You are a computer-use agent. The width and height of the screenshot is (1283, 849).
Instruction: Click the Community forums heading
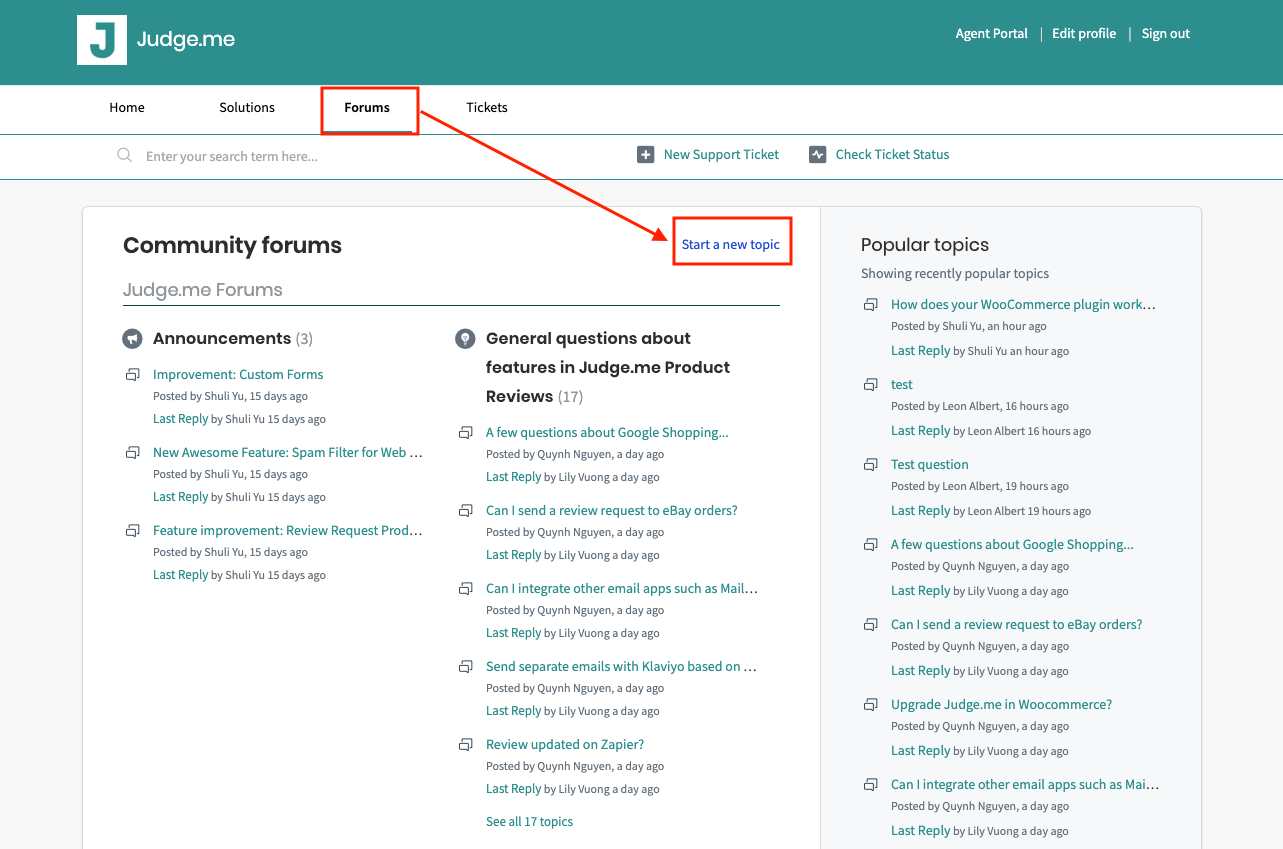[x=232, y=246]
